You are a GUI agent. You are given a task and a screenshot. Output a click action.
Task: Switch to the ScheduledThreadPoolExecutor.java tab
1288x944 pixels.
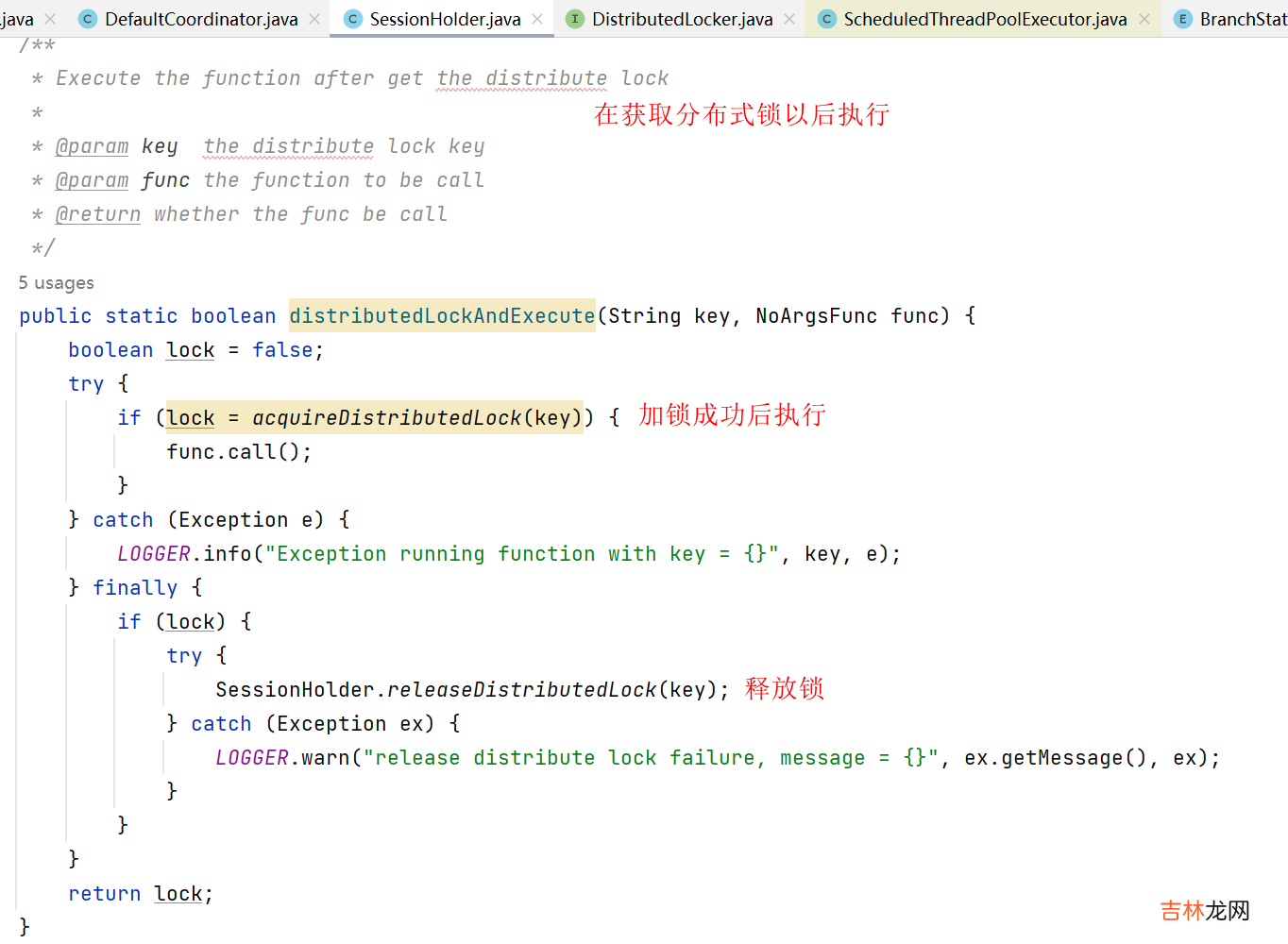[x=985, y=19]
